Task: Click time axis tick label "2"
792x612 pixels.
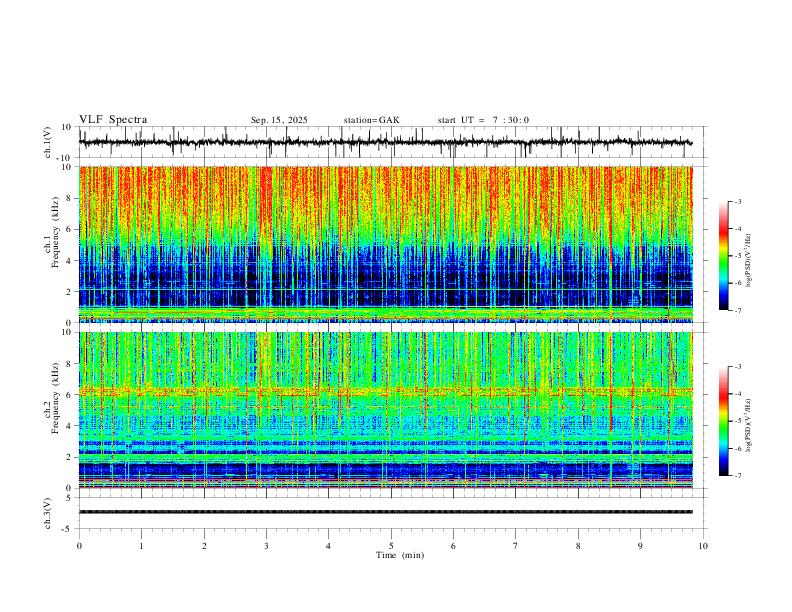Action: [204, 546]
